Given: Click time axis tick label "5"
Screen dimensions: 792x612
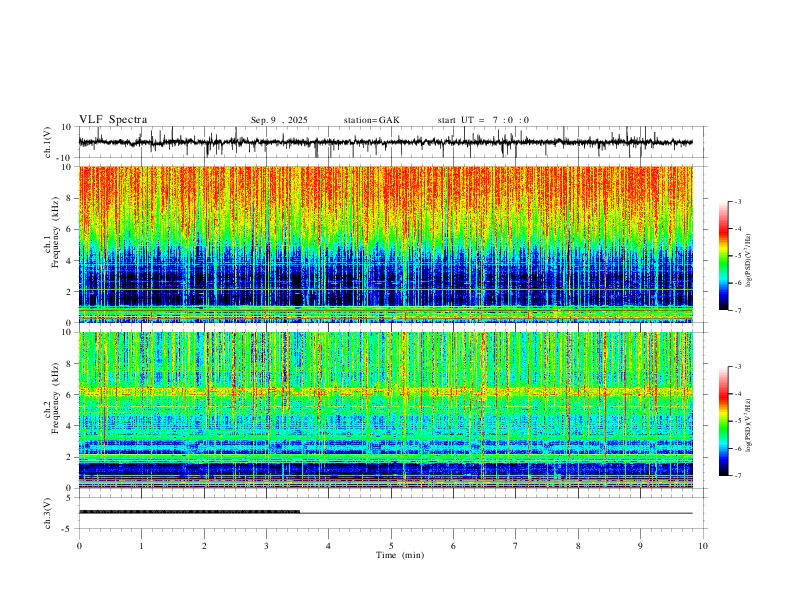Looking at the screenshot, I should 391,546.
